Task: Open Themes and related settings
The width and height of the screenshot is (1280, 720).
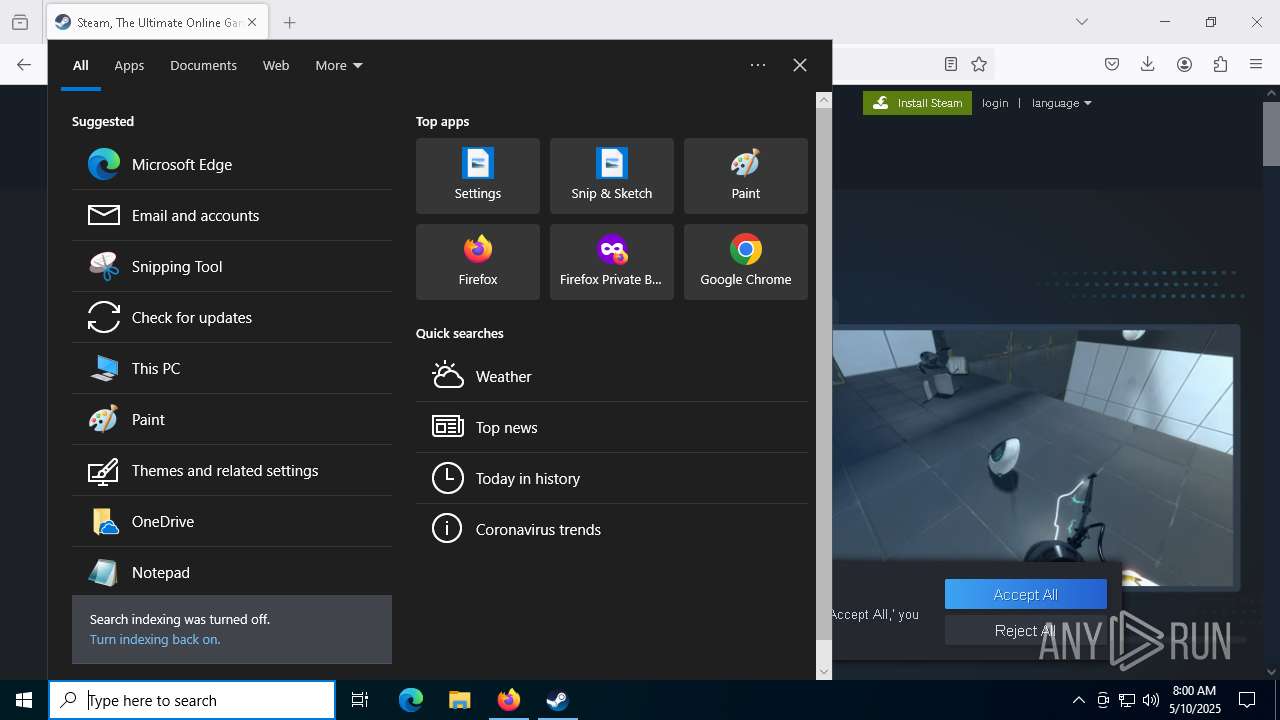Action: [x=232, y=470]
